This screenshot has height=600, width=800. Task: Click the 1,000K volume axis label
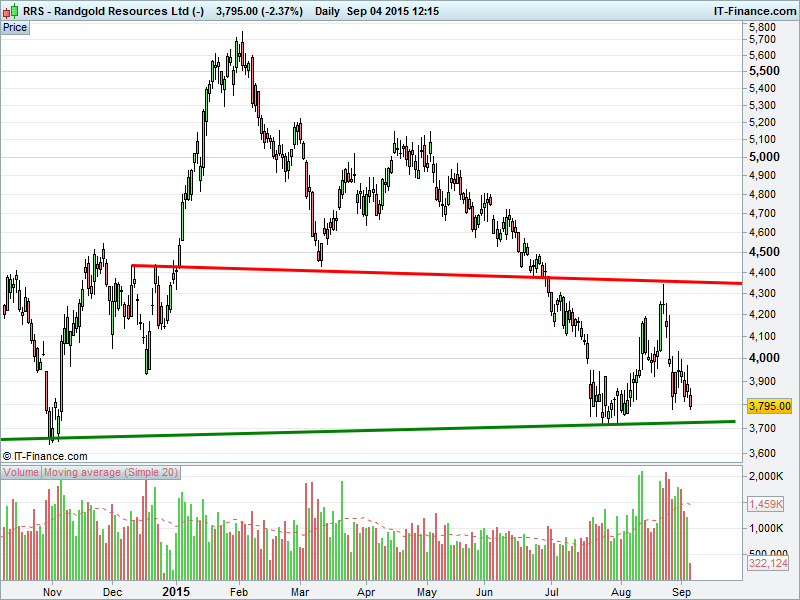(766, 529)
